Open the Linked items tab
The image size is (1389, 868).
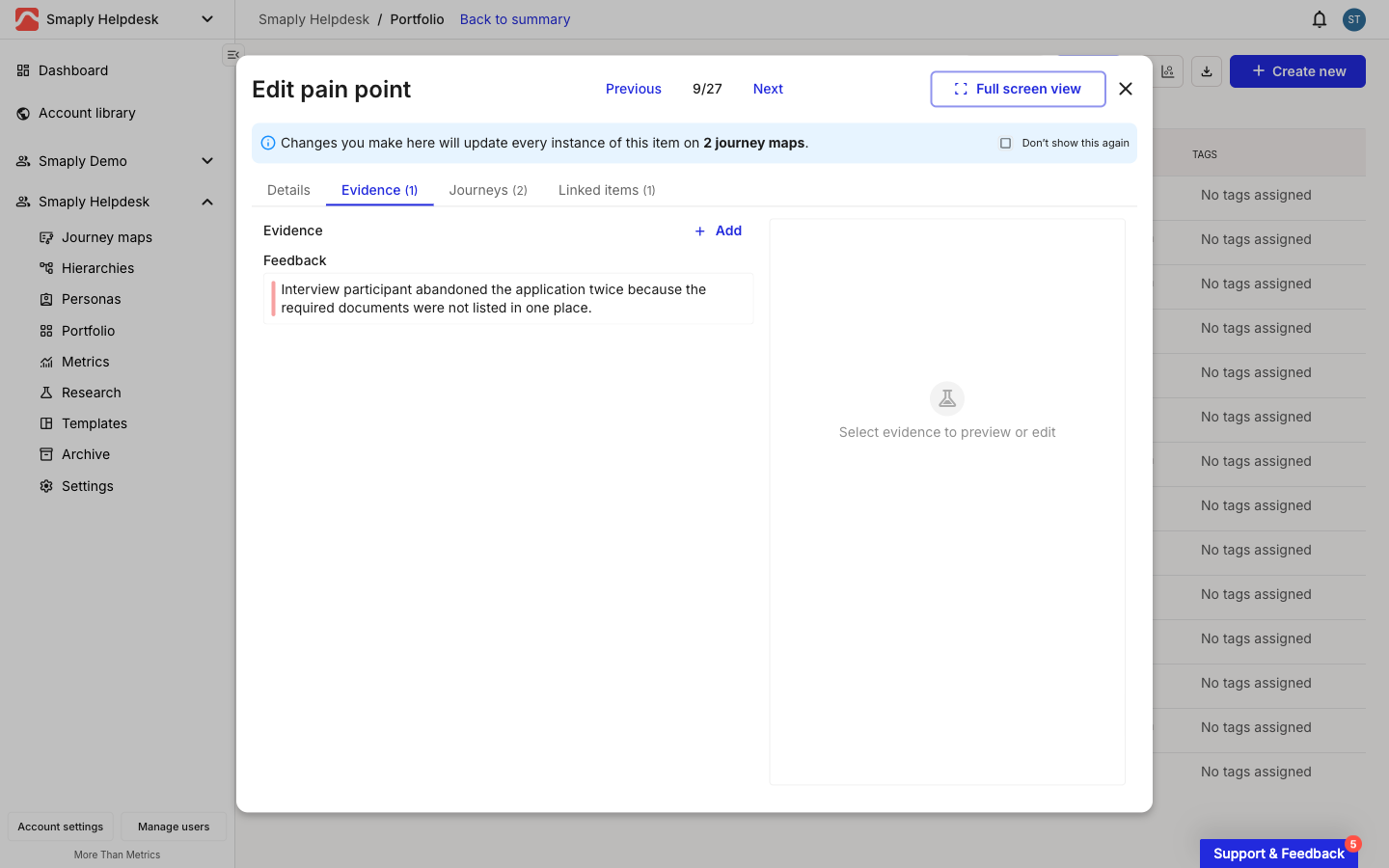click(607, 190)
